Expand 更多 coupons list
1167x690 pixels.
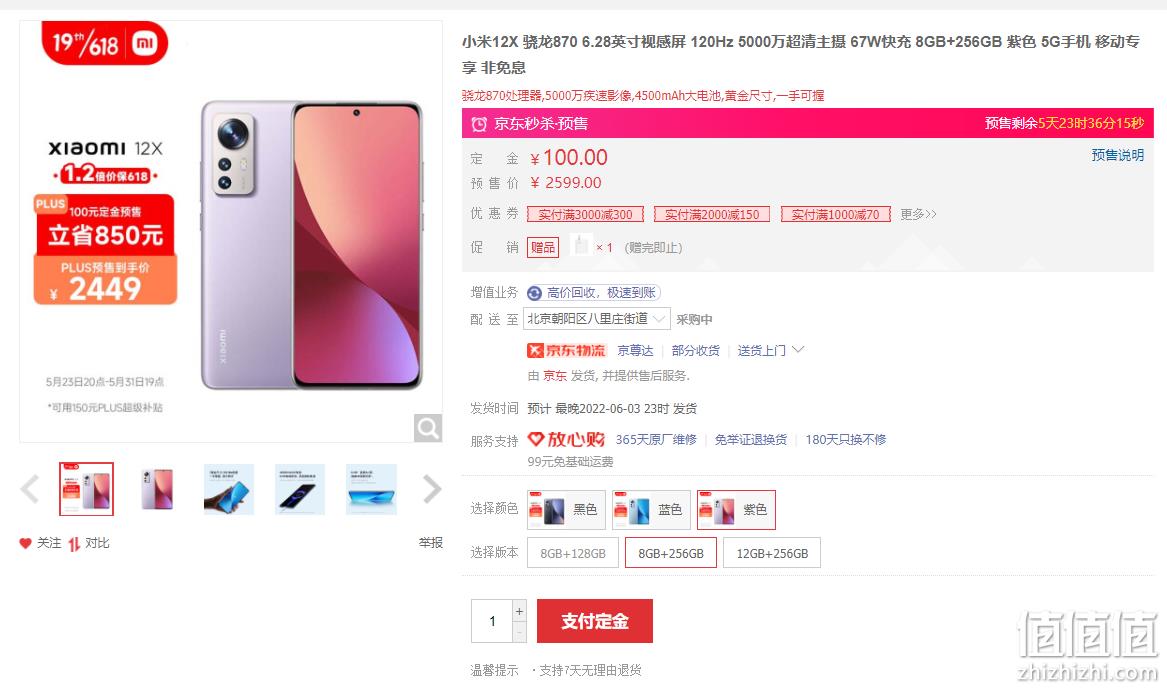click(x=918, y=214)
